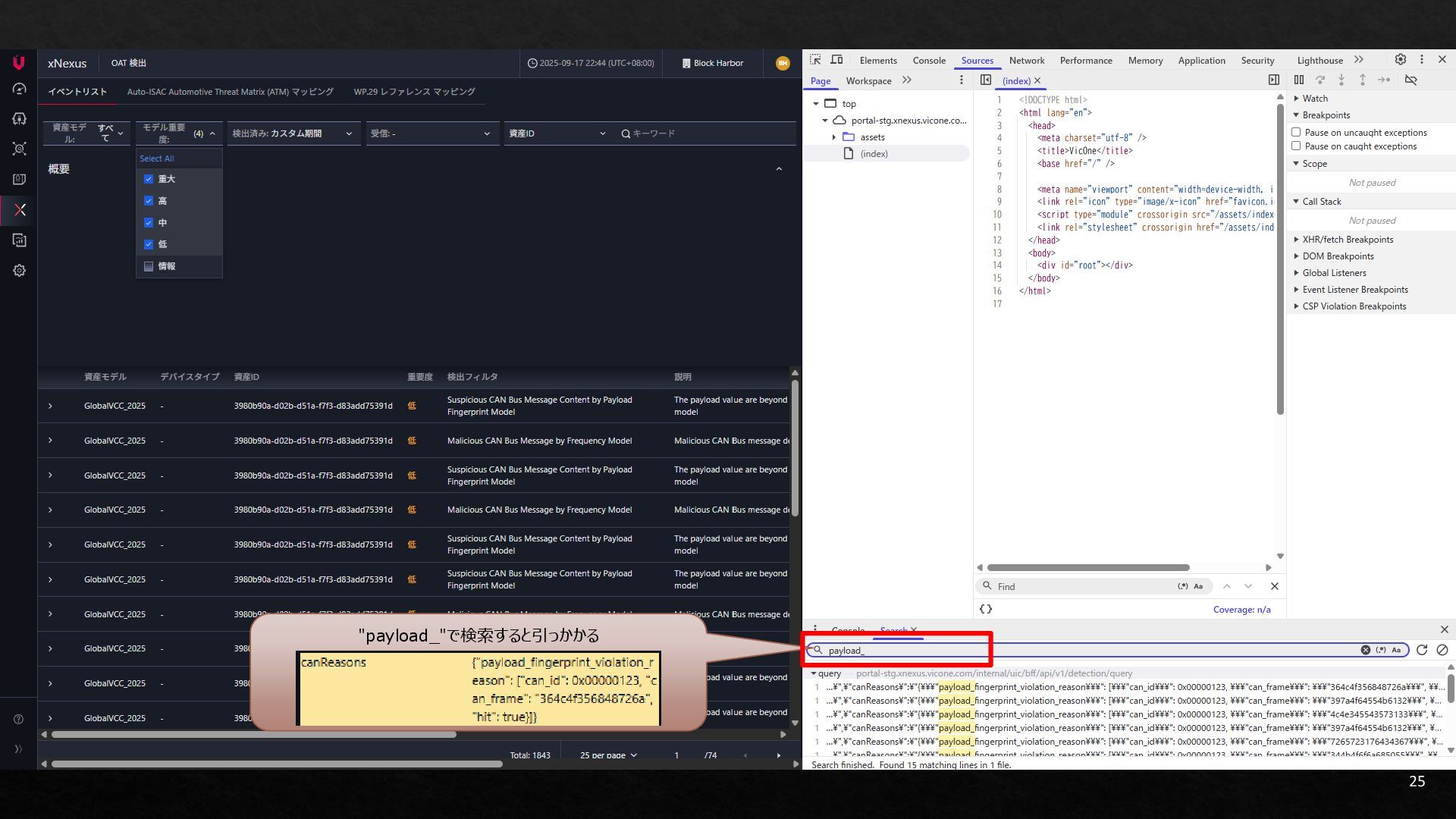Open DevTools settings gear icon
This screenshot has height=819, width=1456.
coord(1400,60)
